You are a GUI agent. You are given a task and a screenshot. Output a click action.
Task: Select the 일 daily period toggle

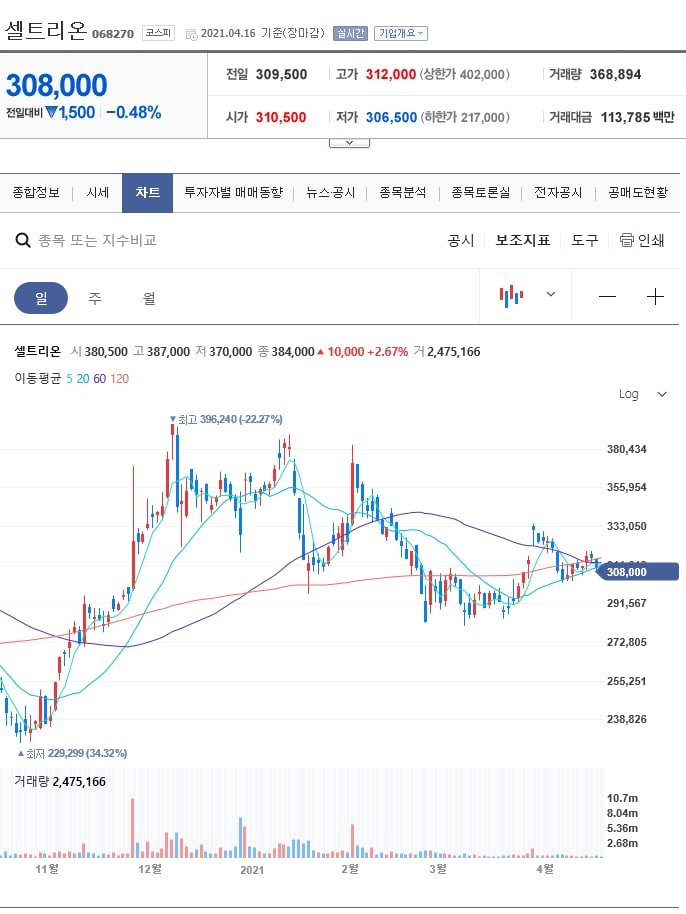coord(41,298)
